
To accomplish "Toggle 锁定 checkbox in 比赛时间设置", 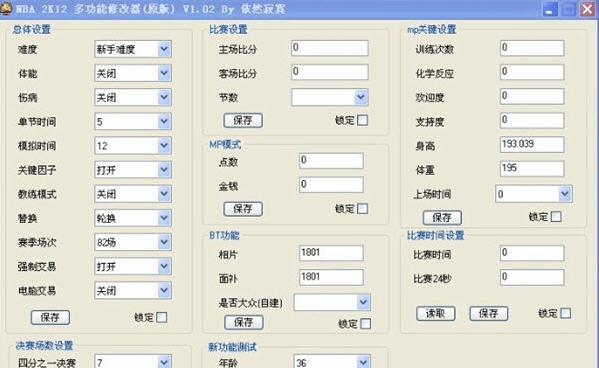I will pos(565,313).
